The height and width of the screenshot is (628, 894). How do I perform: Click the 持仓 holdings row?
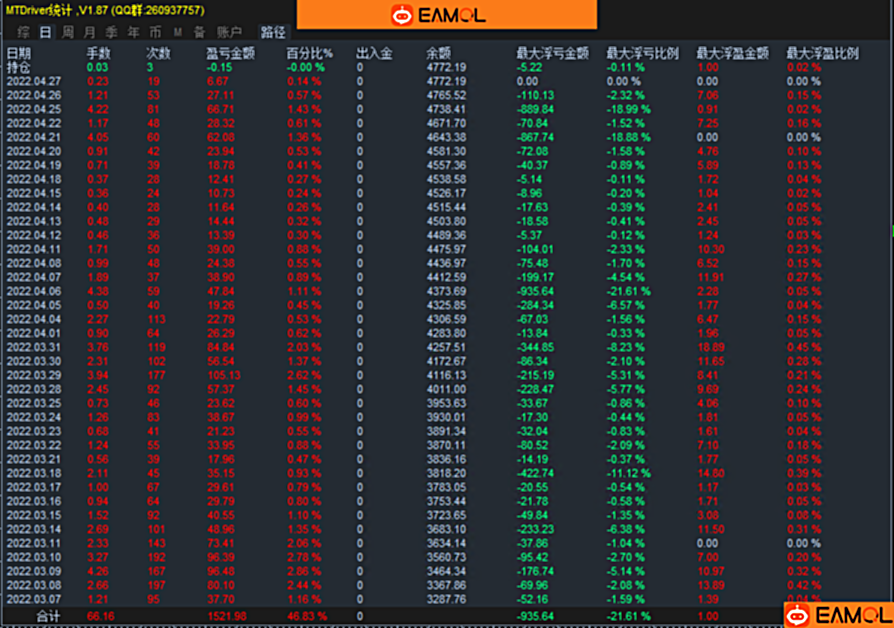pyautogui.click(x=19, y=67)
